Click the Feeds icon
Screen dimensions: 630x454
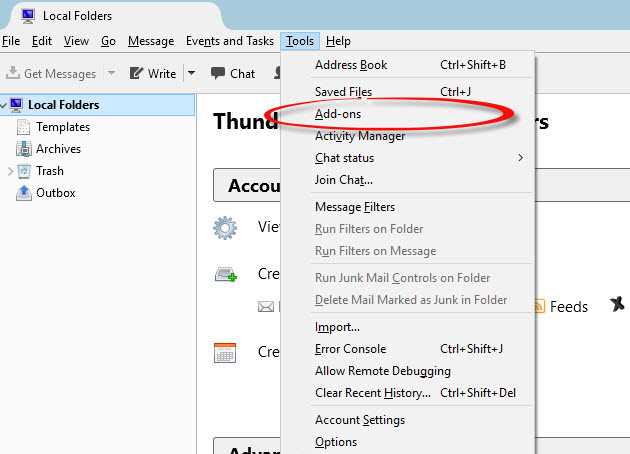(x=539, y=307)
